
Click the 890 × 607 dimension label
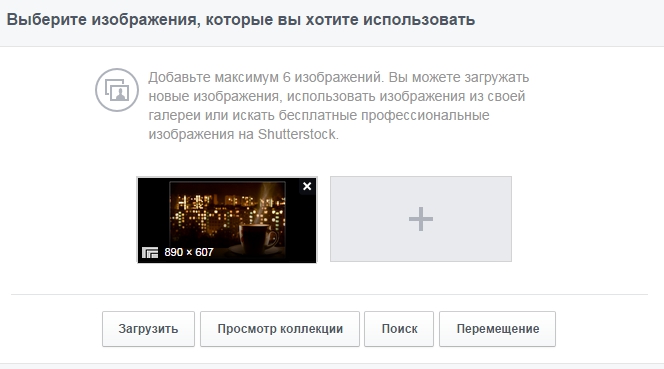(189, 252)
